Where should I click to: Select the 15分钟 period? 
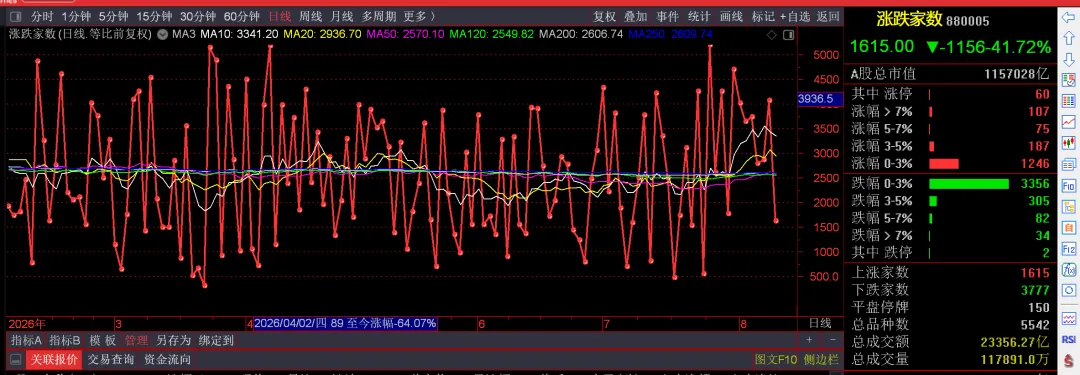(154, 16)
